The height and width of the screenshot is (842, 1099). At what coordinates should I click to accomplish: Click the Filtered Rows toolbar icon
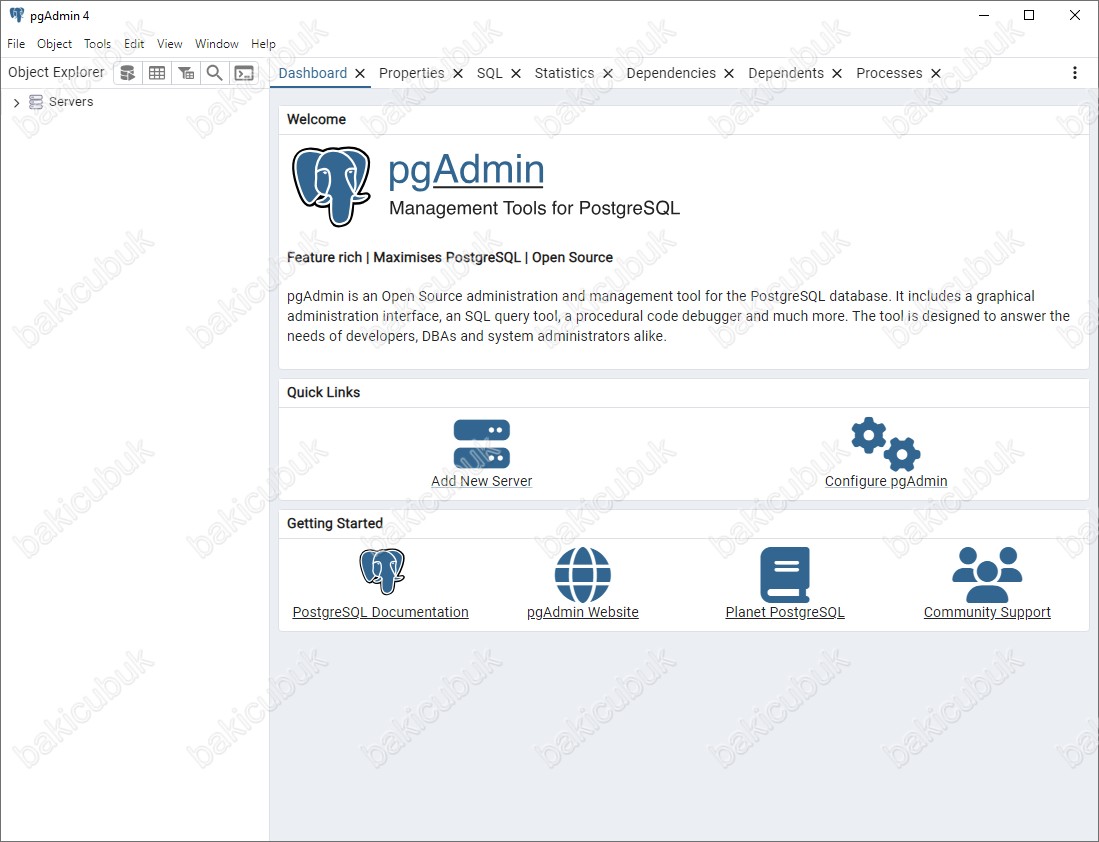click(x=186, y=73)
